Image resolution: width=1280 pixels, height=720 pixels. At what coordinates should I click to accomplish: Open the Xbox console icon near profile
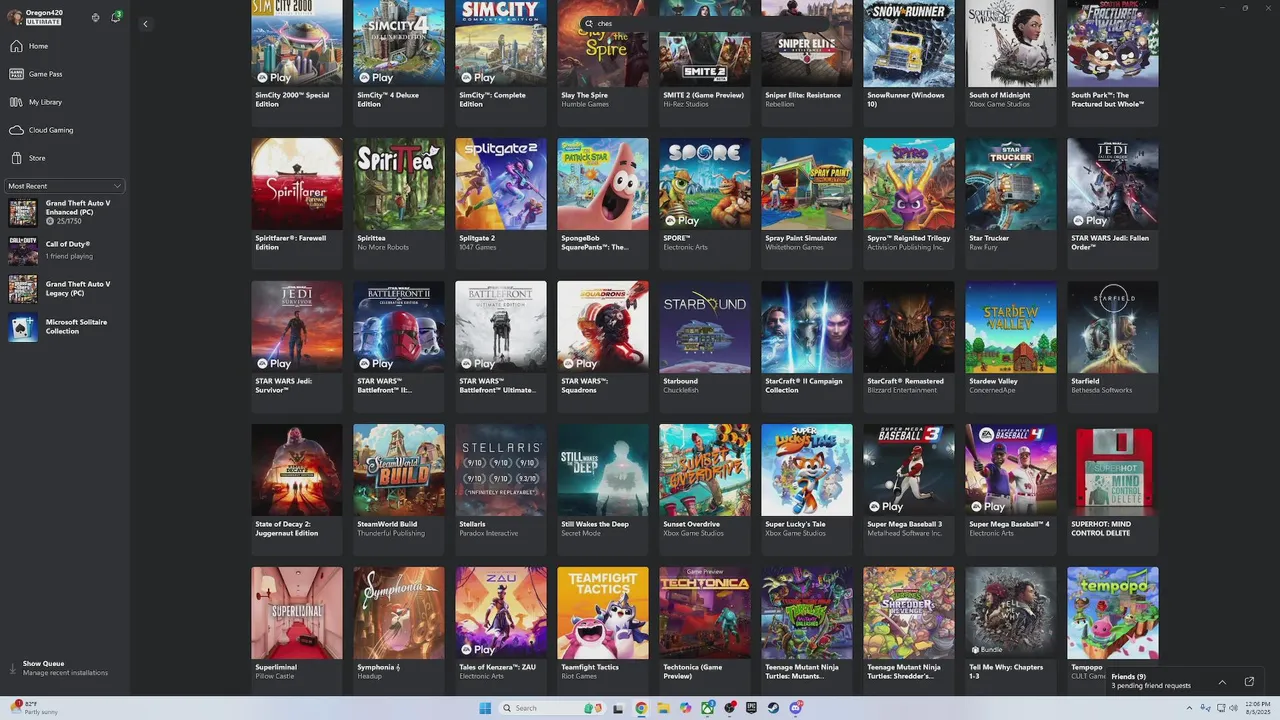95,17
